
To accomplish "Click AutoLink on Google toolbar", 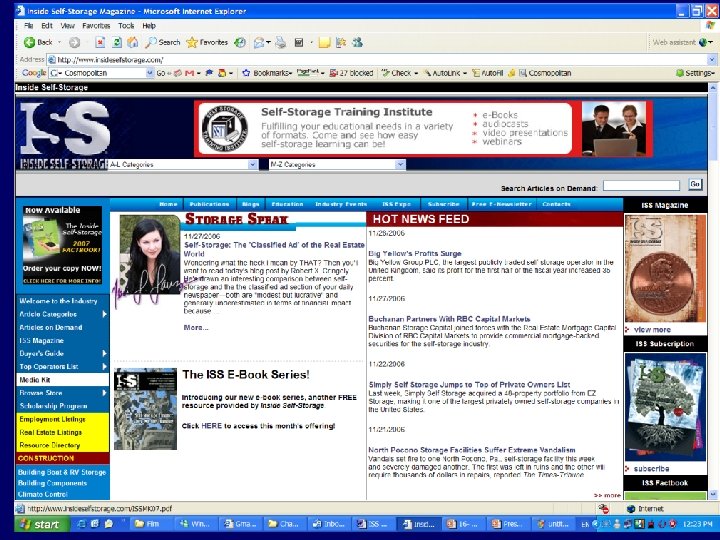I will [445, 73].
